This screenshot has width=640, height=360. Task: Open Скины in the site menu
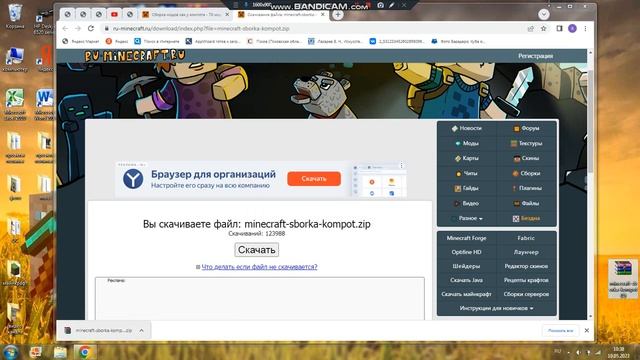click(x=526, y=158)
